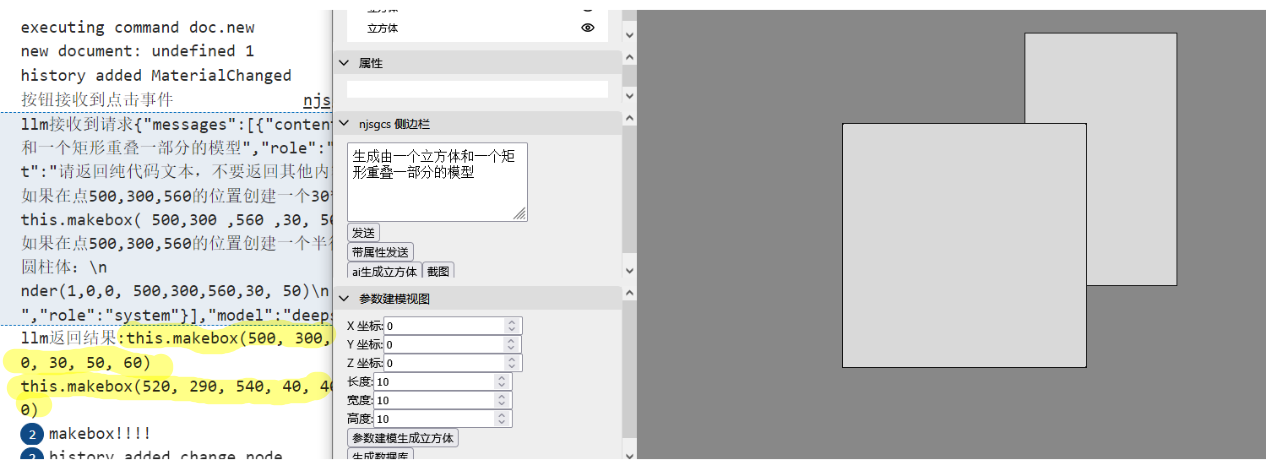The width and height of the screenshot is (1266, 467).
Task: Collapse the njsgcs 侧边栏 panel
Action: click(343, 124)
